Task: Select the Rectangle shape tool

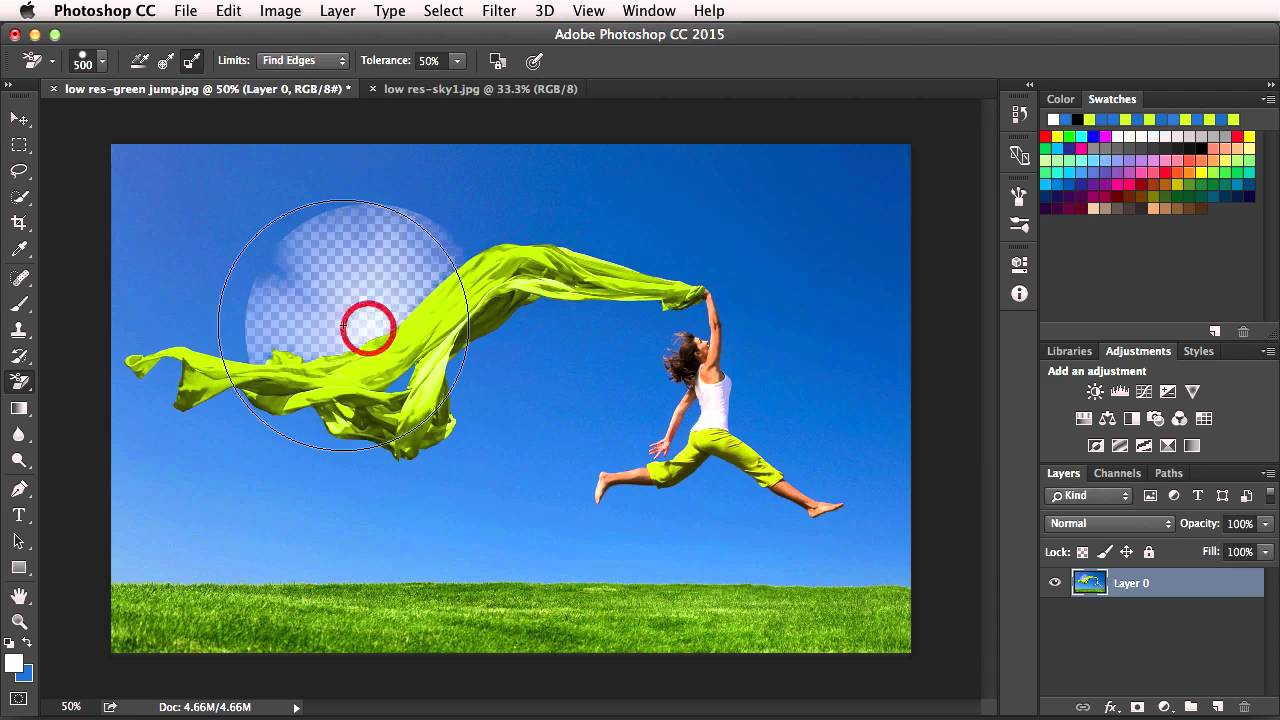Action: (19, 567)
